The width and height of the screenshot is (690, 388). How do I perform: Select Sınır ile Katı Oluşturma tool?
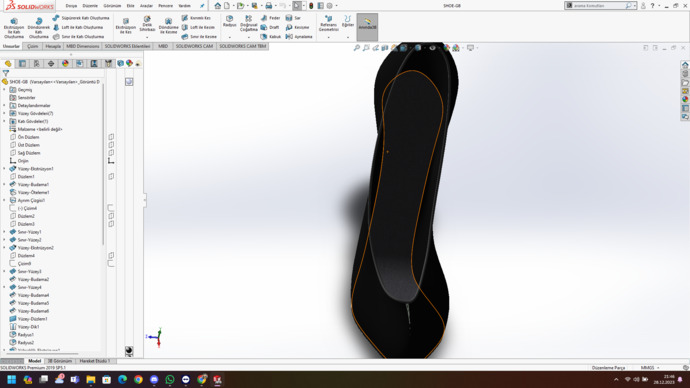click(x=79, y=37)
